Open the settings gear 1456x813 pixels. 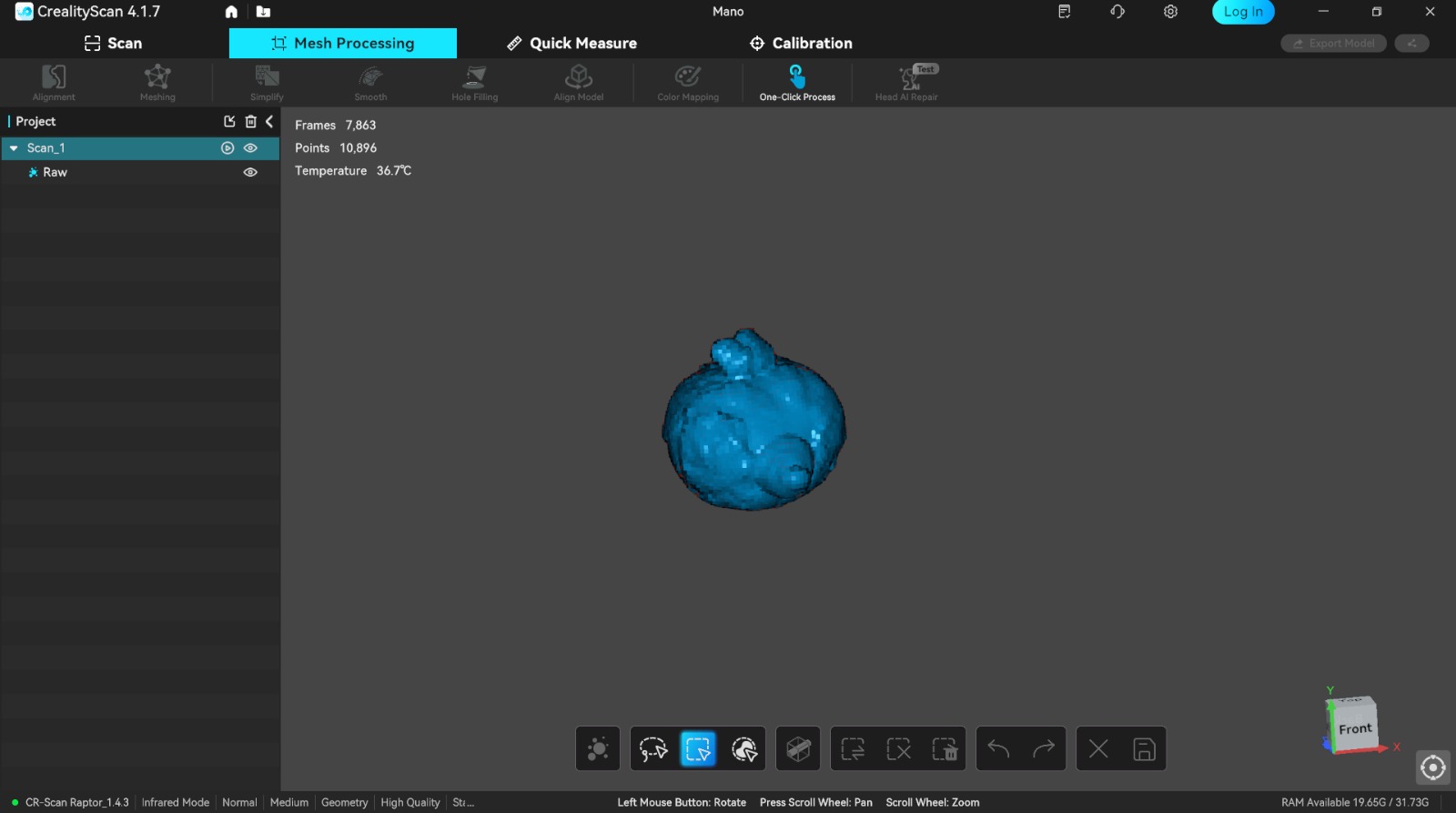(1170, 12)
